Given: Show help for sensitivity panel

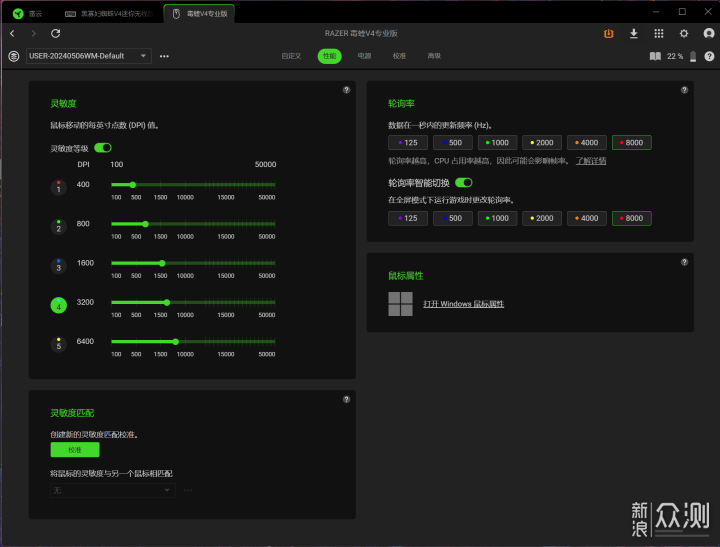Looking at the screenshot, I should coord(346,90).
